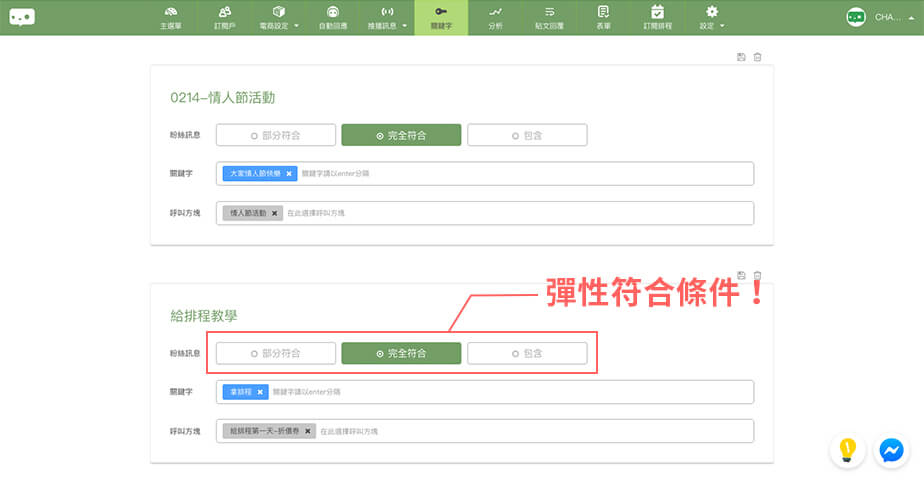Remove the 情人節活動 block tag
The image size is (924, 482).
(x=274, y=213)
